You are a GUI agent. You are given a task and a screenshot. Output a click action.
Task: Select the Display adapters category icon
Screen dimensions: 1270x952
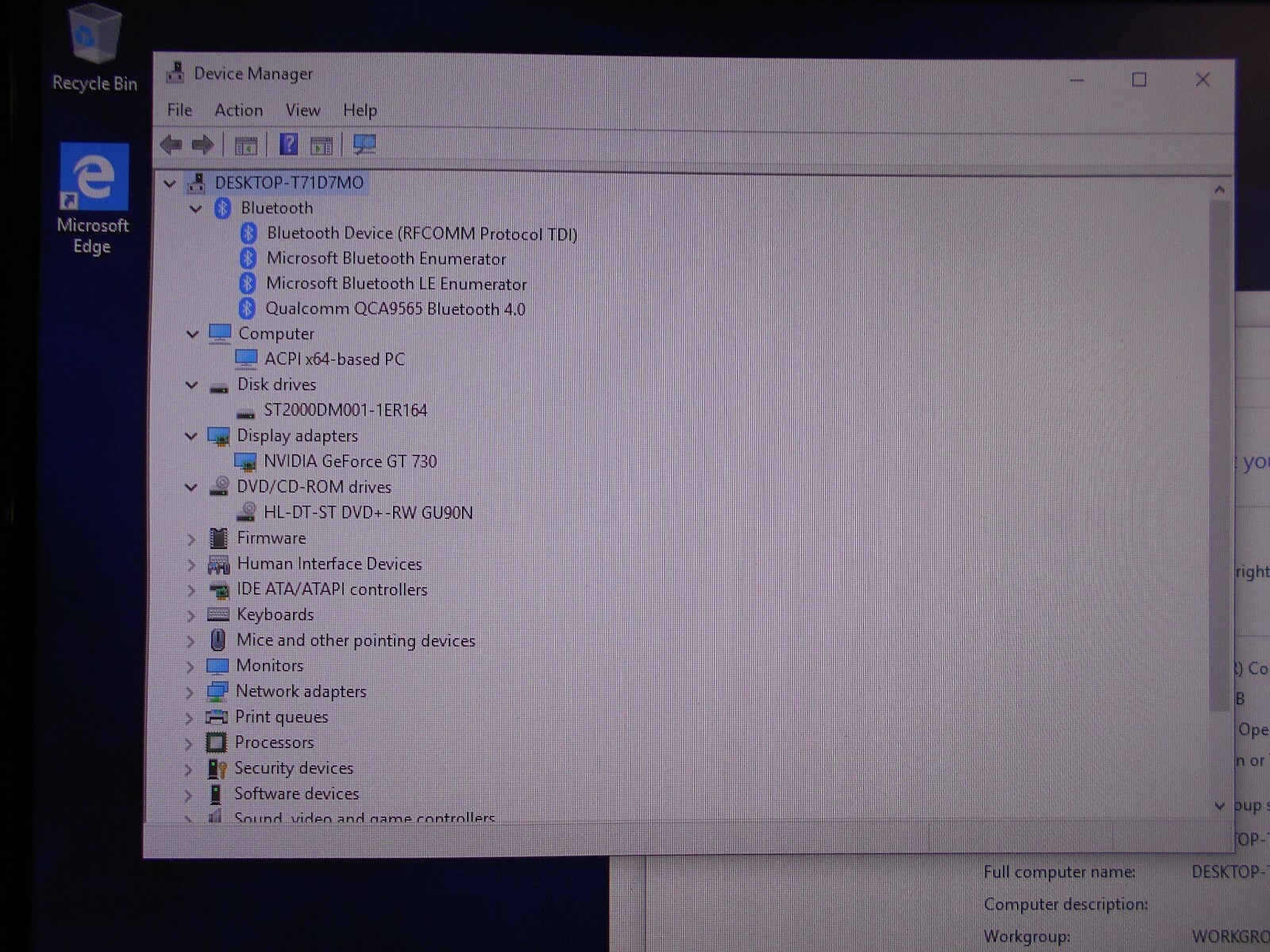(218, 436)
